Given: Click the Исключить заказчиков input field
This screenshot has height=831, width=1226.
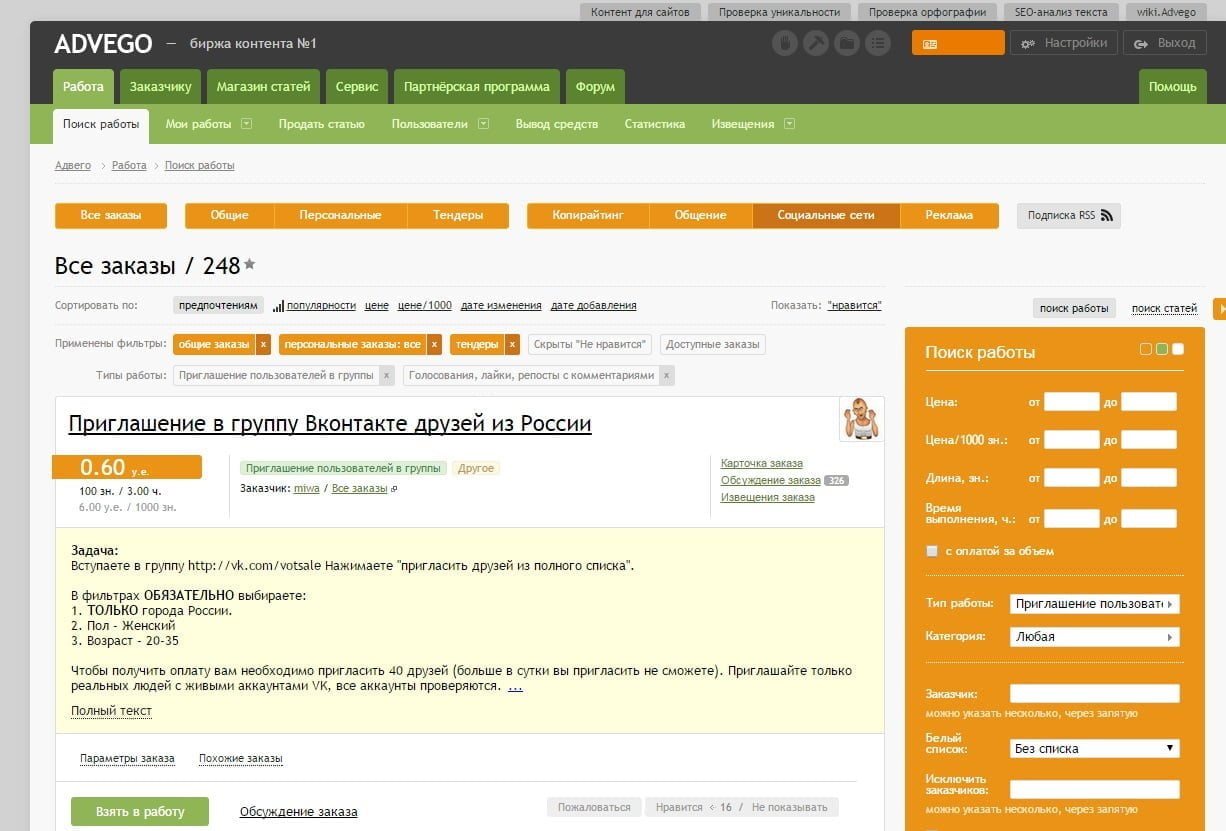Looking at the screenshot, I should 1094,789.
